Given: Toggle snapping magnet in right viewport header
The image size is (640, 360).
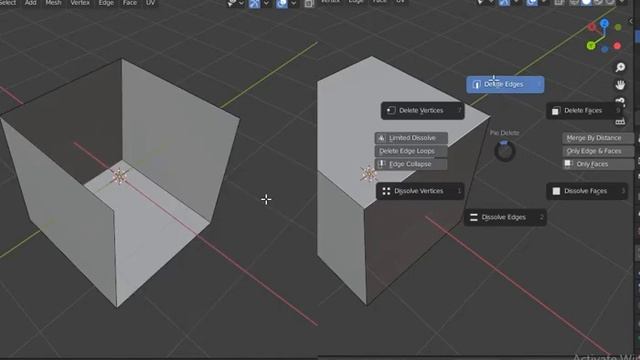Looking at the screenshot, I should 504,2.
